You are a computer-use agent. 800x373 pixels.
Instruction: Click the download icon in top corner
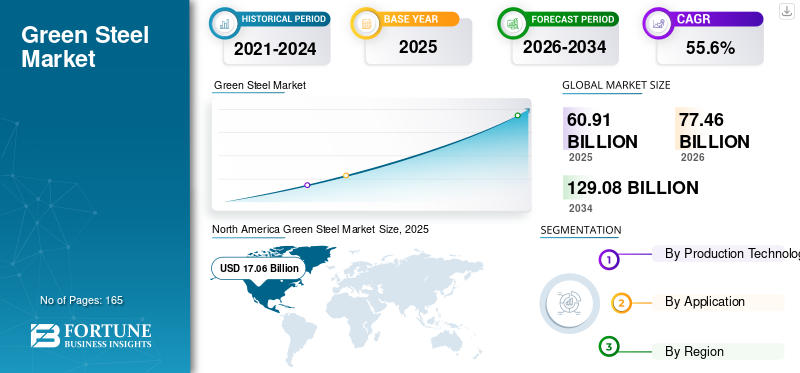pyautogui.click(x=787, y=11)
